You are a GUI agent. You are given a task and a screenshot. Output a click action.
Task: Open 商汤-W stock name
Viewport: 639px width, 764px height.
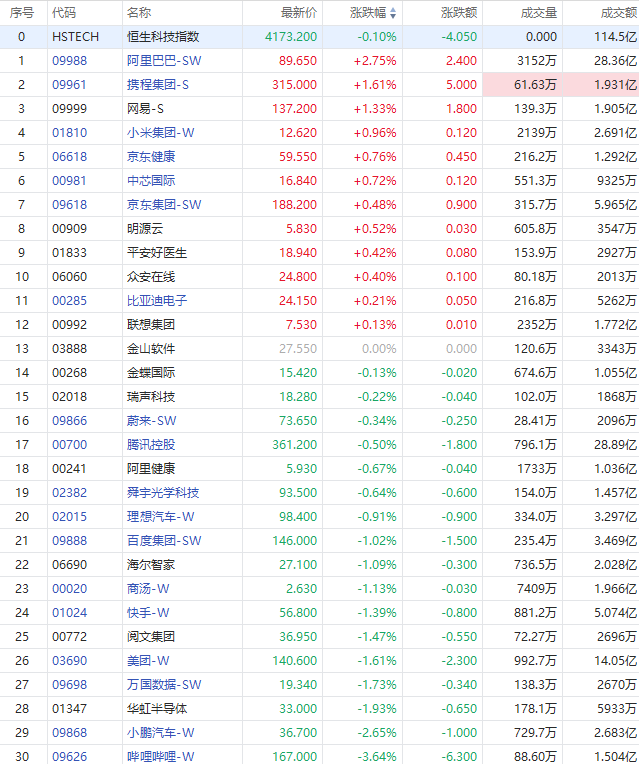pyautogui.click(x=148, y=588)
